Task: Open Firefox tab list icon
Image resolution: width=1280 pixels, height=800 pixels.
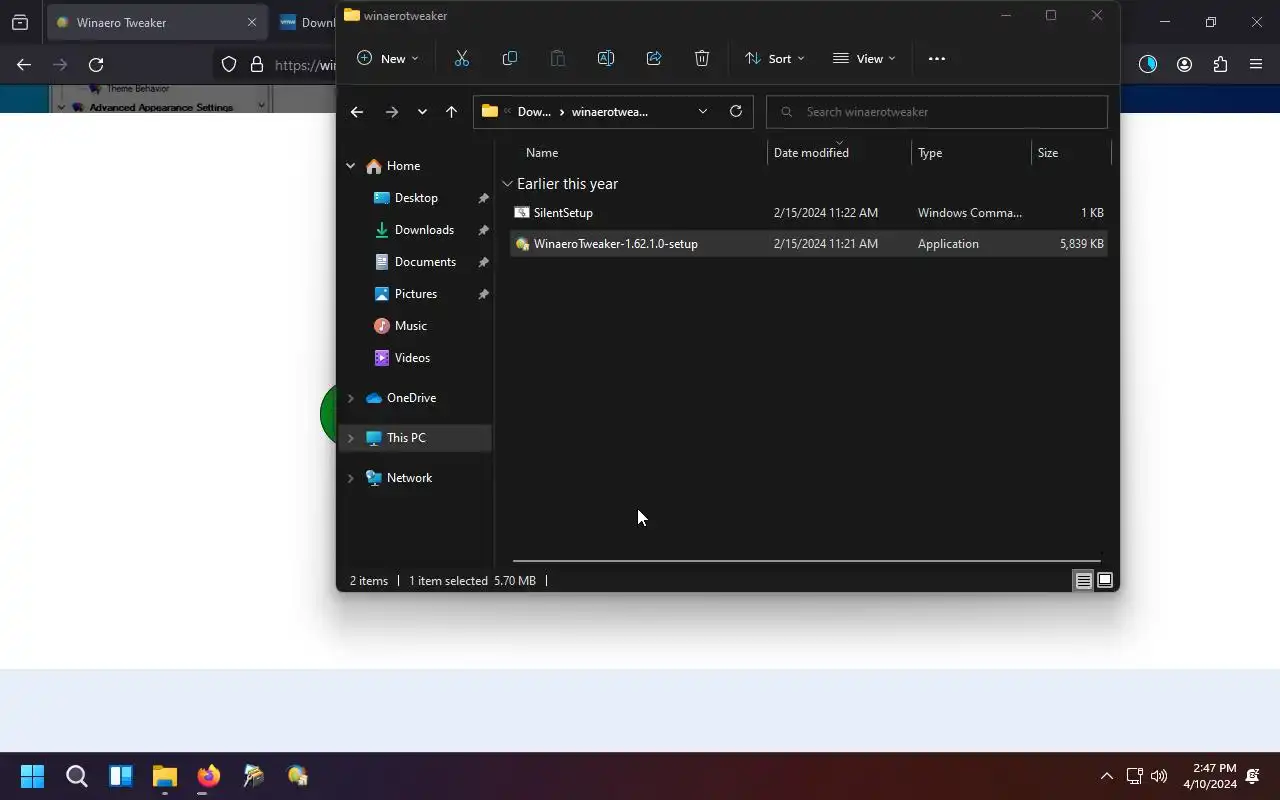Action: click(x=20, y=22)
